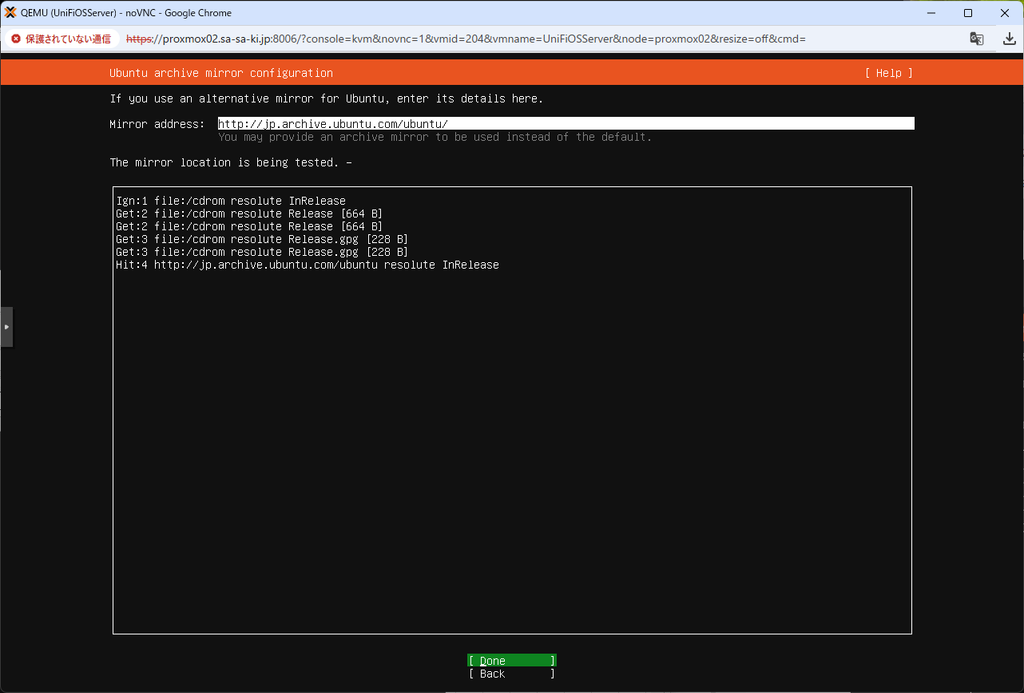
Task: Open the Help menu in installer header
Action: click(x=888, y=73)
